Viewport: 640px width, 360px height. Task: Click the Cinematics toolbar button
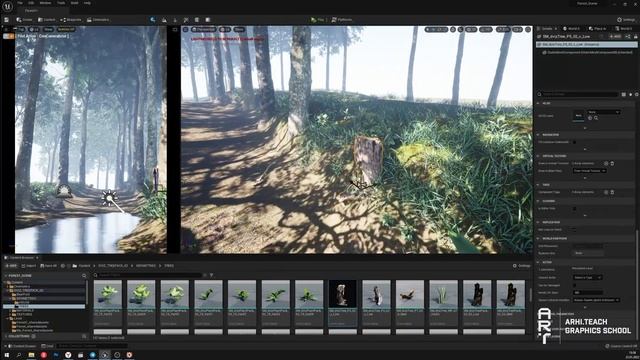(x=98, y=20)
